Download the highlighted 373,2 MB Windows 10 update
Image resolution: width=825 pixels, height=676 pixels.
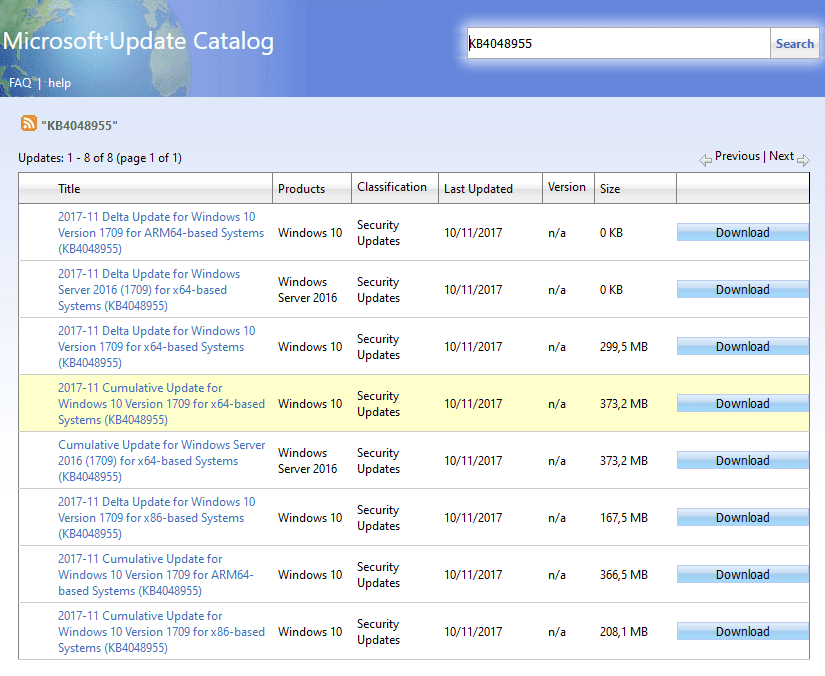[x=742, y=403]
